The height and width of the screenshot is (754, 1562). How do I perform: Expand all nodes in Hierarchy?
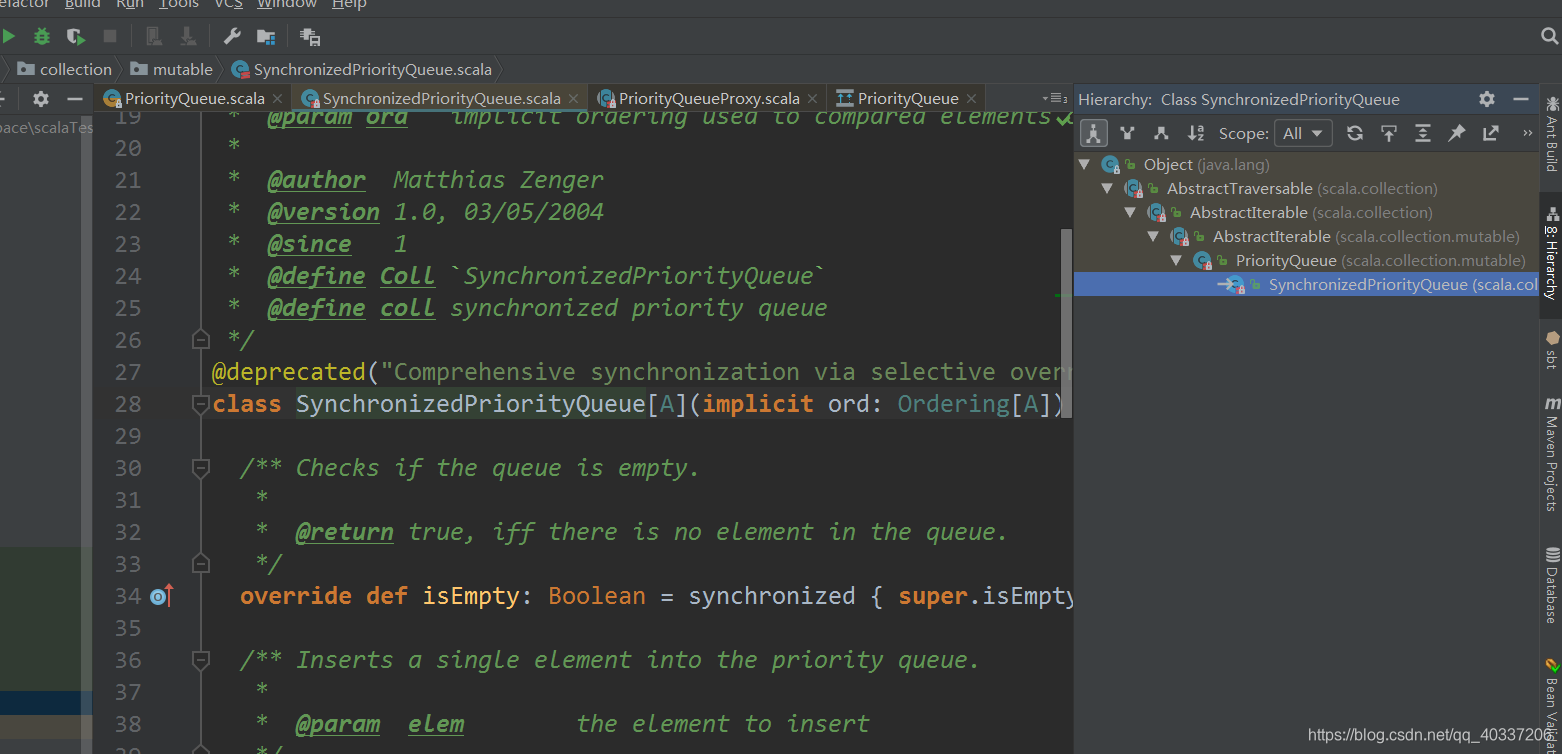[1423, 133]
